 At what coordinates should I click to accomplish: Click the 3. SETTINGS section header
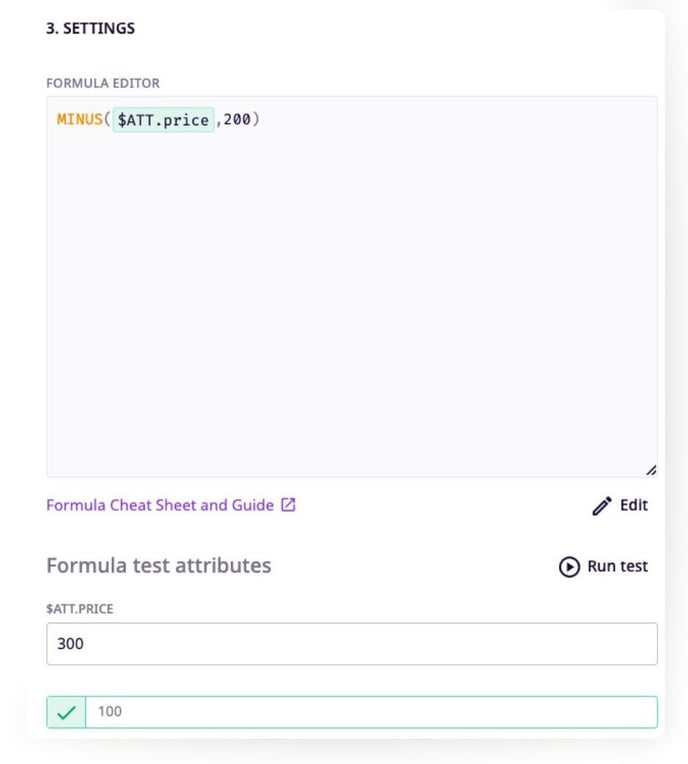point(91,28)
